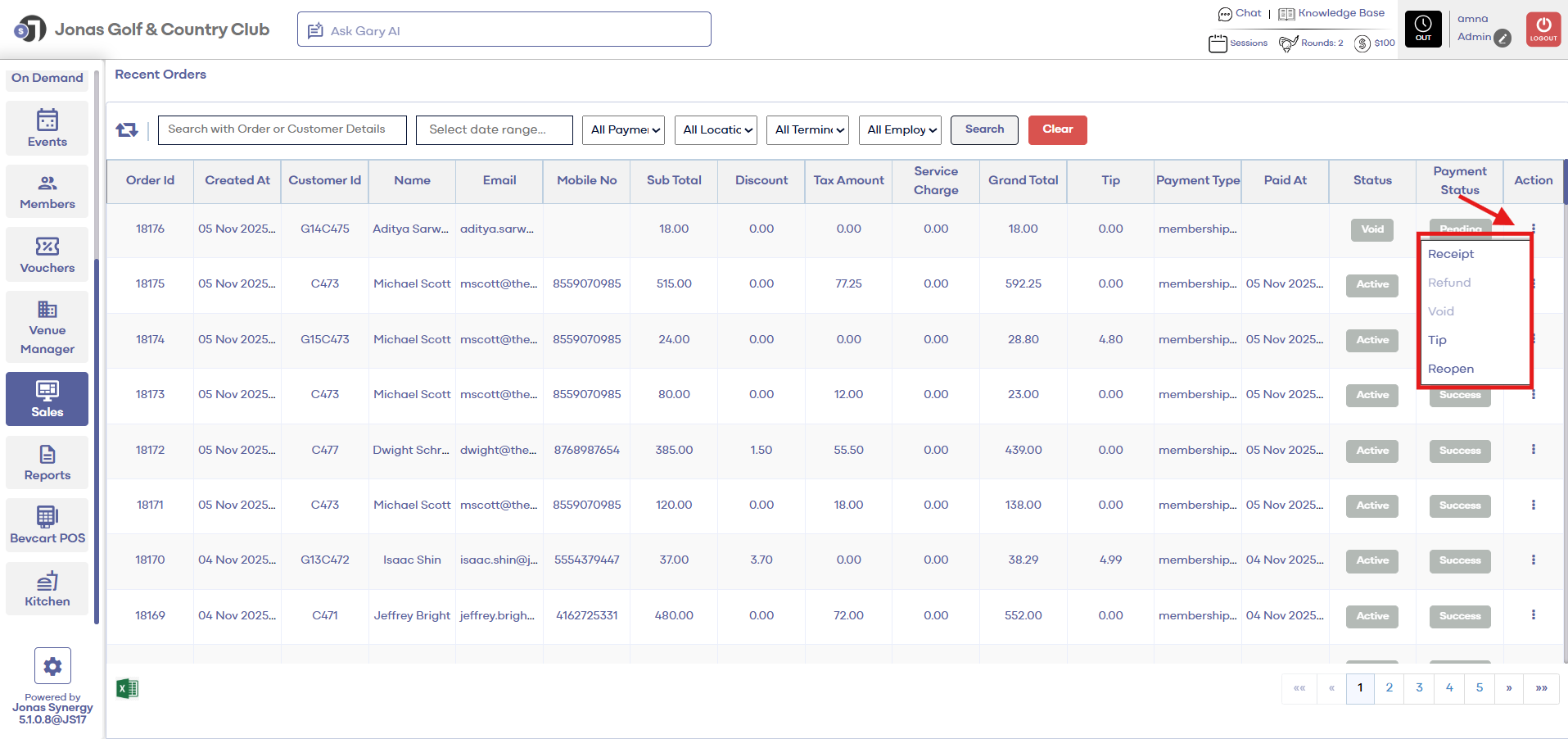The width and height of the screenshot is (1568, 739).
Task: Click the Created At column header
Action: [x=237, y=180]
